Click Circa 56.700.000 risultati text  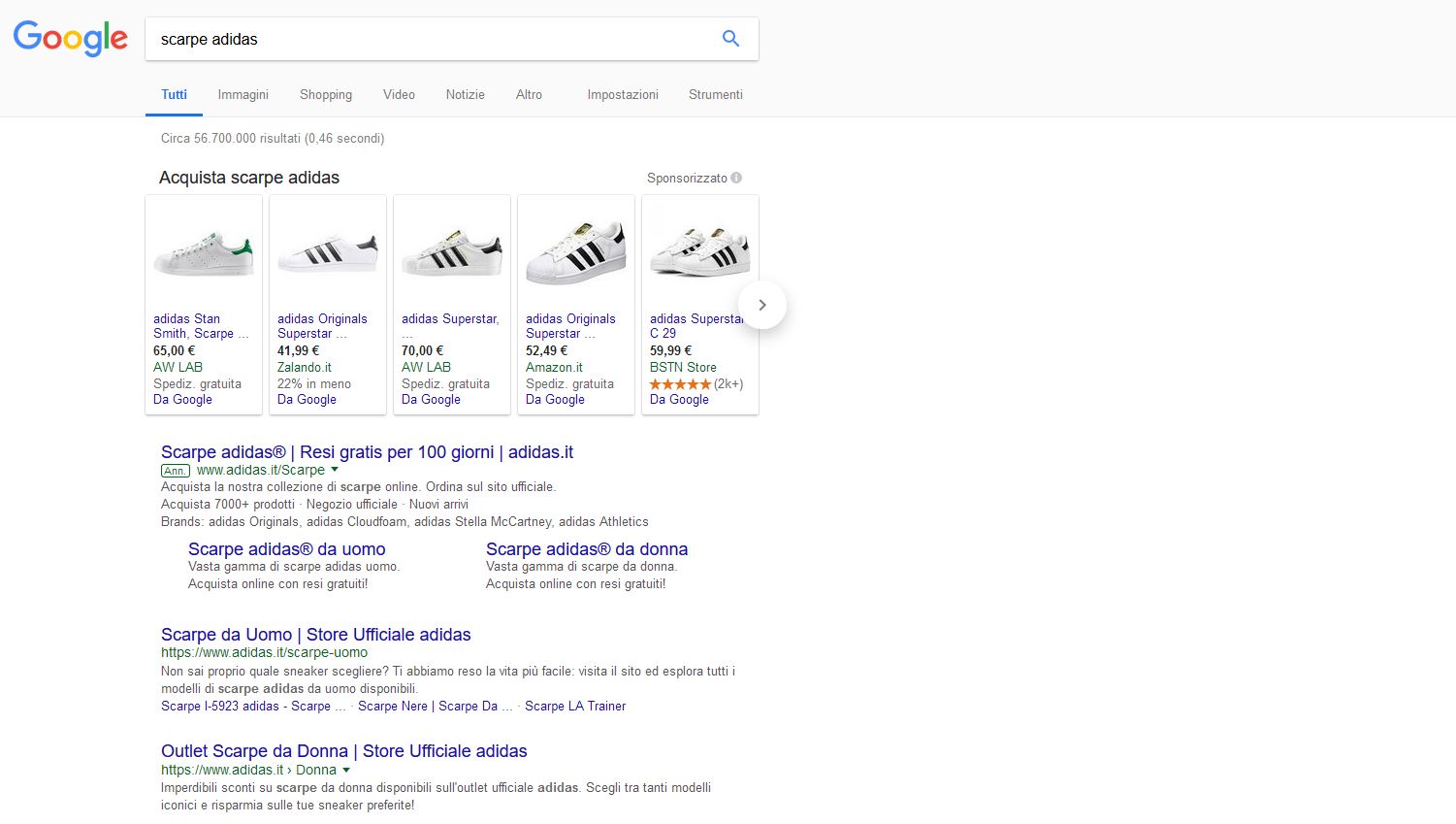(x=273, y=138)
